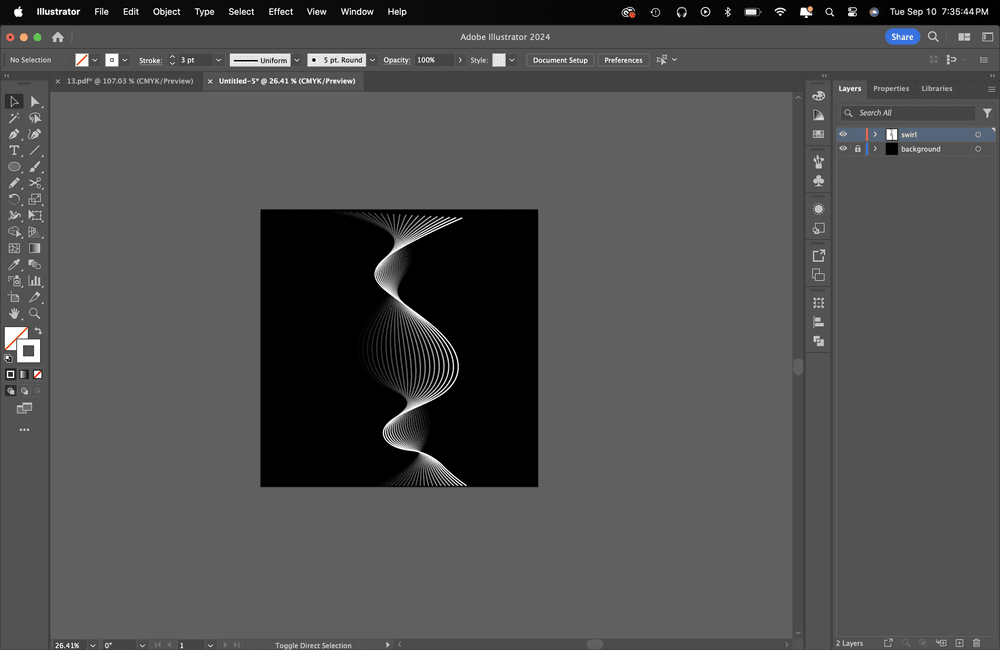This screenshot has width=1000, height=650.
Task: Click the background layer target circle
Action: (x=978, y=149)
